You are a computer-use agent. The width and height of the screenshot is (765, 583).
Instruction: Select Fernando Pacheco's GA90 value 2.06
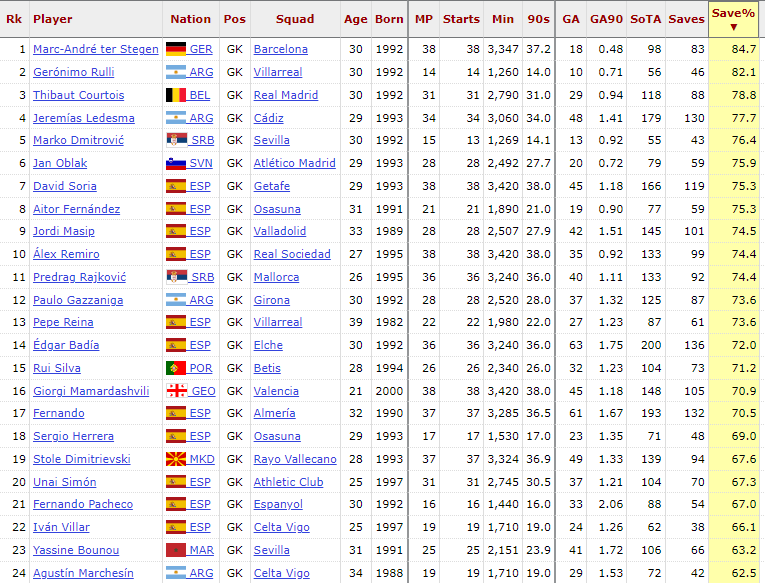pos(611,504)
